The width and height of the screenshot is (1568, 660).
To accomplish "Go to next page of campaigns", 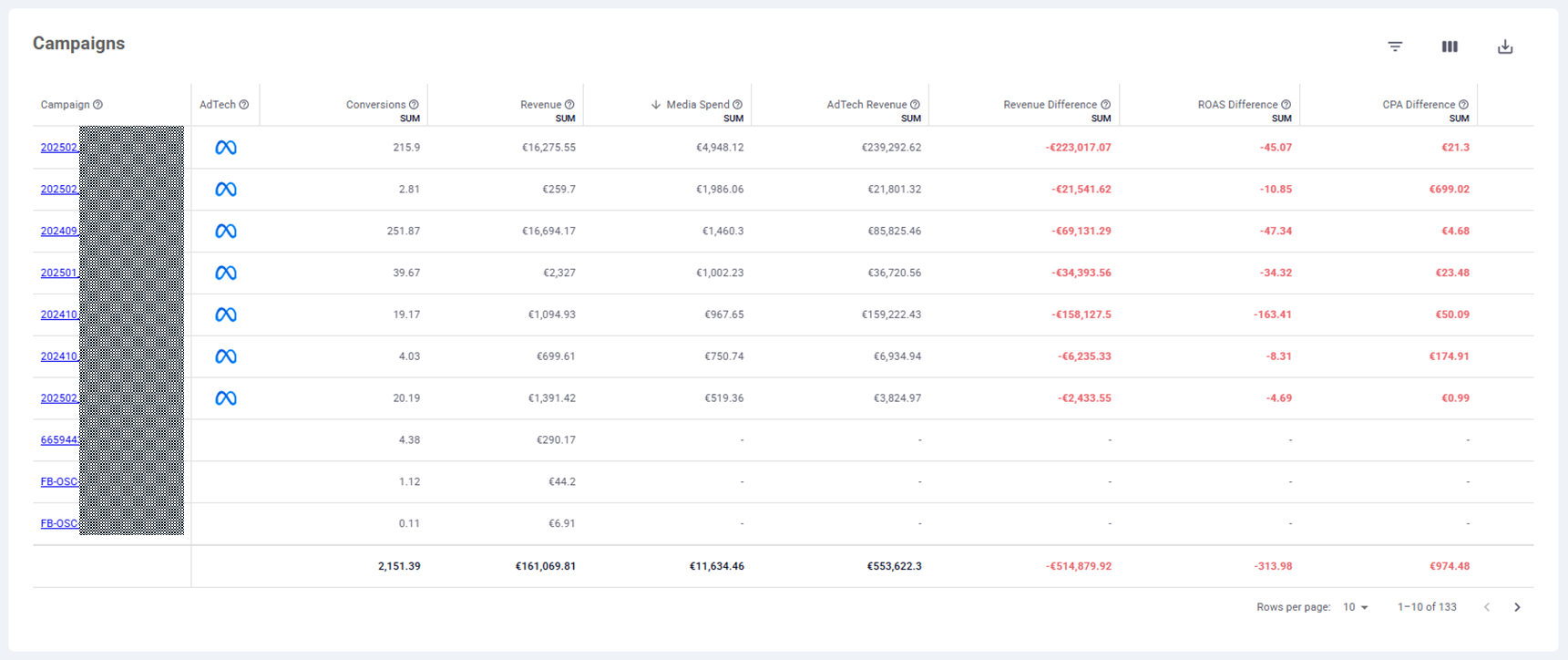I will pos(1517,607).
